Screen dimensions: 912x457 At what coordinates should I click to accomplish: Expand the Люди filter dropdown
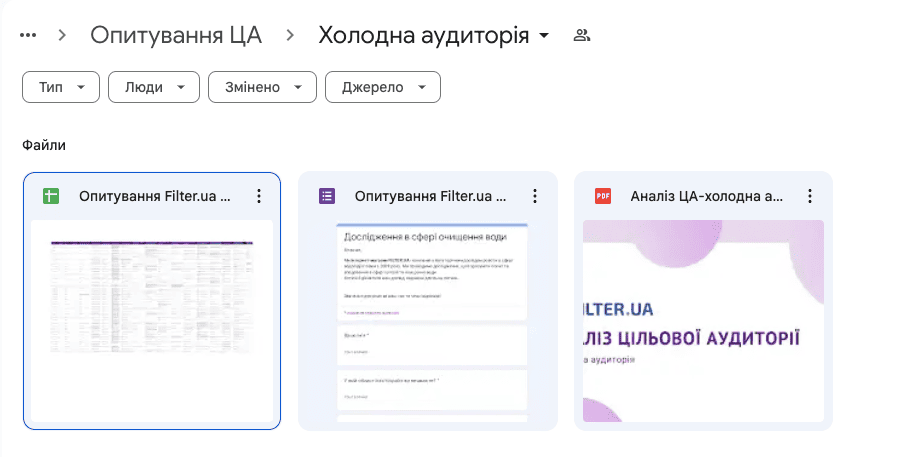click(154, 87)
